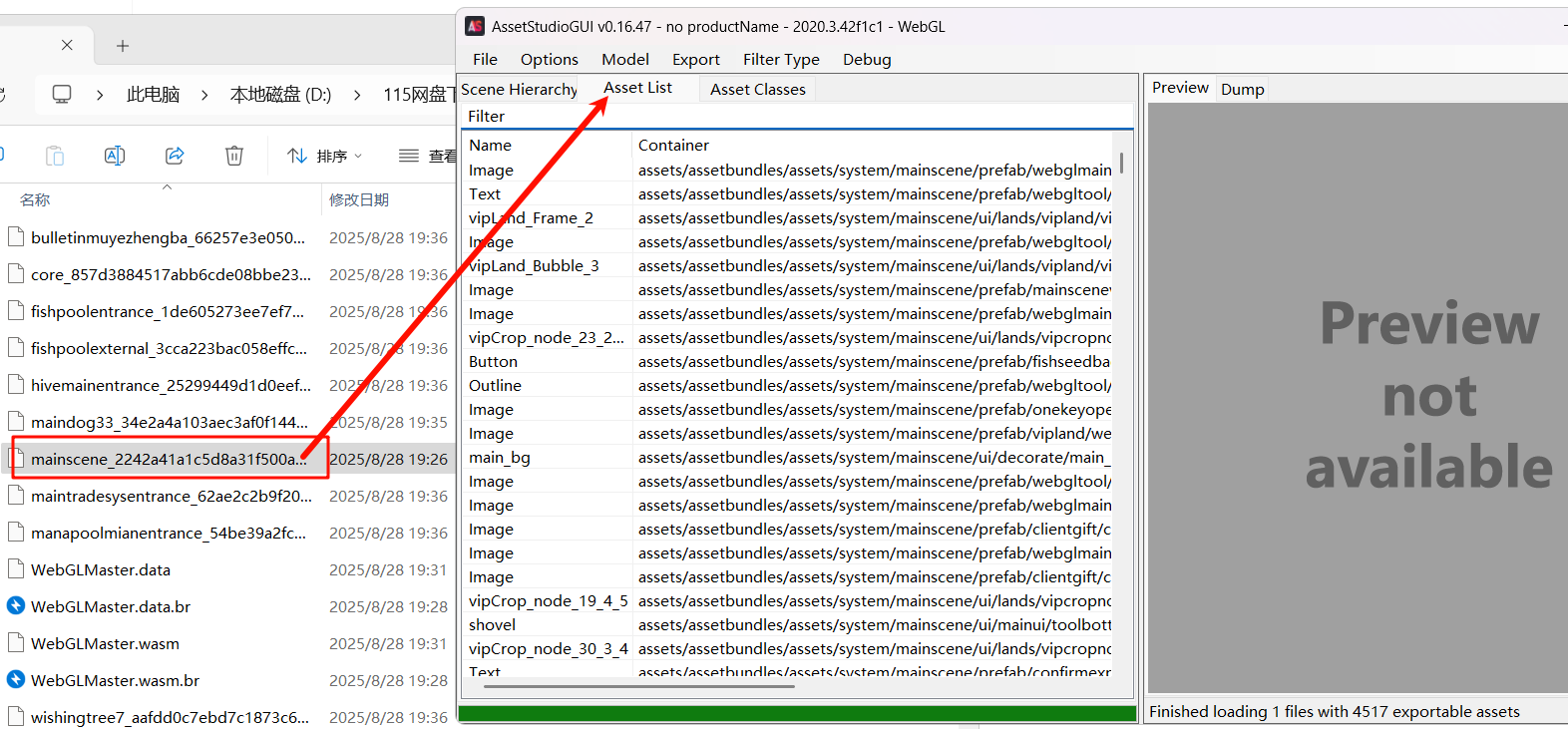The height and width of the screenshot is (729, 1568).
Task: Click the file icon next to WebGLMaster.data
Action: click(16, 569)
